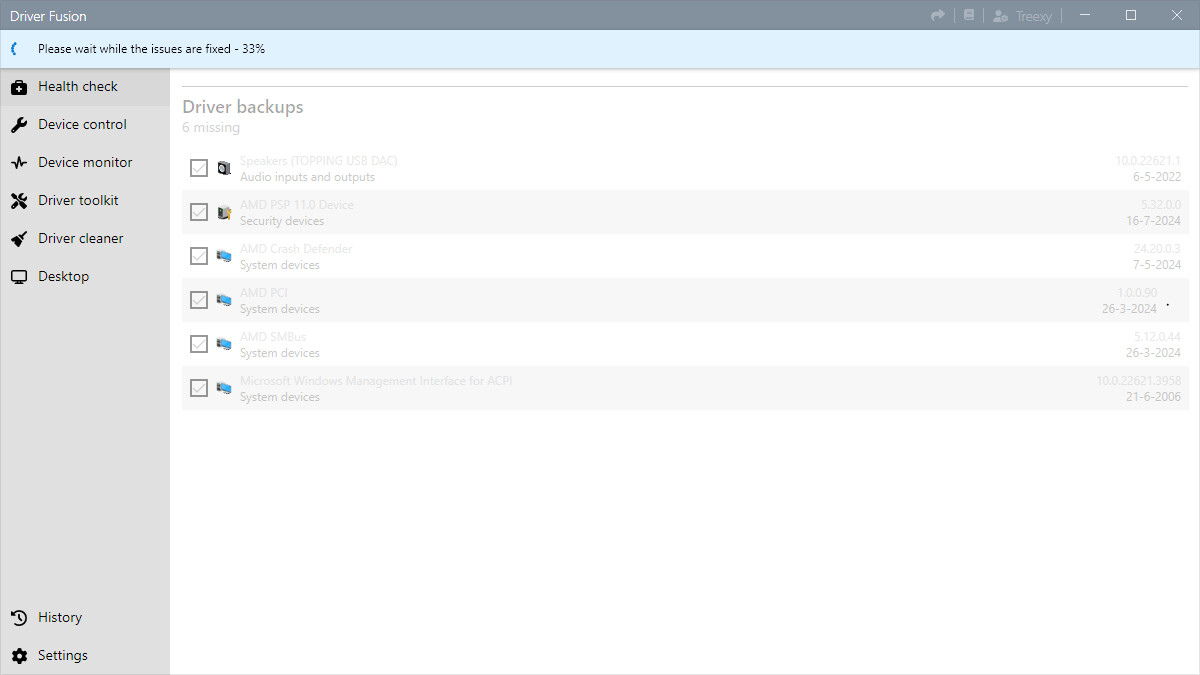Click the Speakers device speaker icon
The width and height of the screenshot is (1200, 675).
[224, 168]
